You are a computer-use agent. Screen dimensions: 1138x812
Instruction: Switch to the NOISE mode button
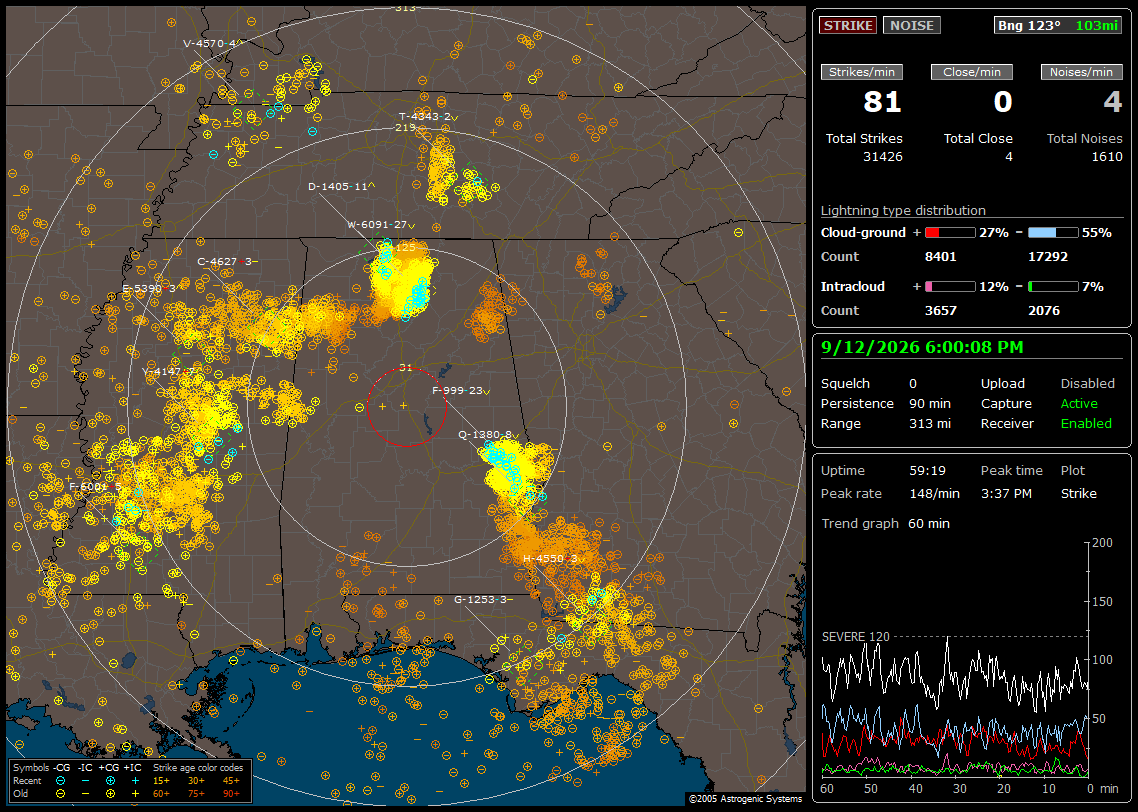912,25
